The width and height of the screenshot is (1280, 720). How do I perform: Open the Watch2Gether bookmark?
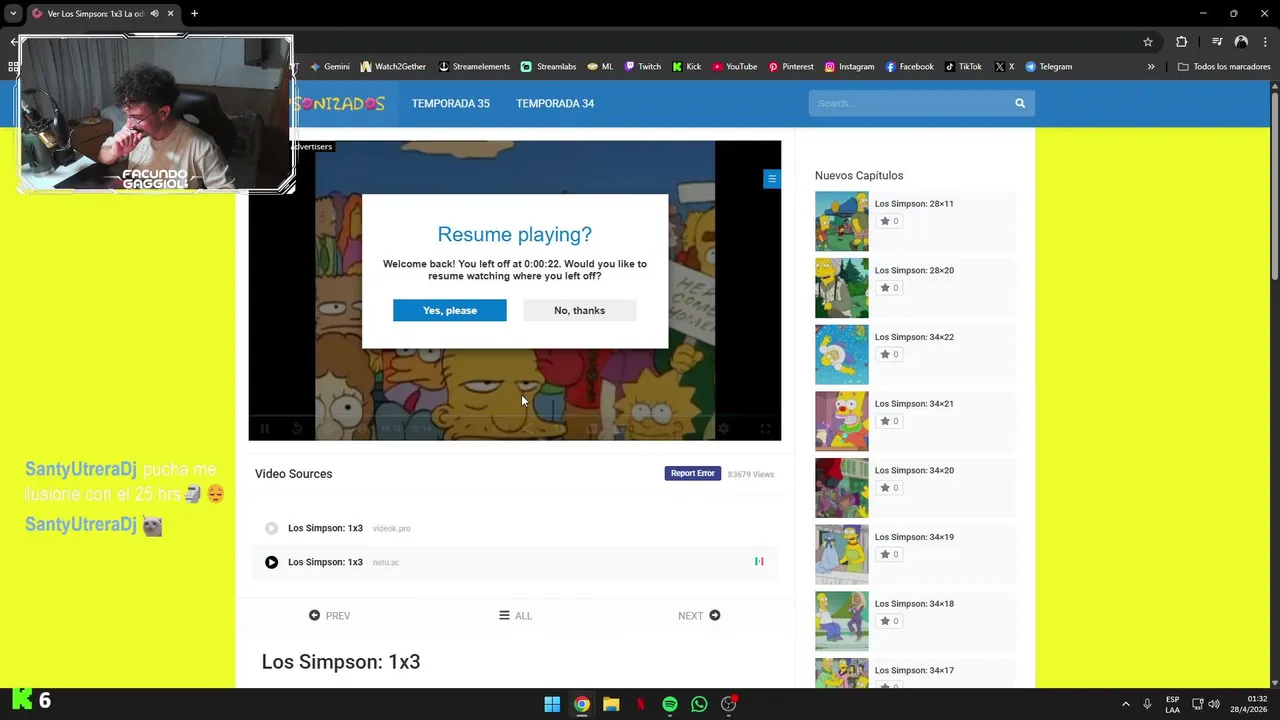click(x=392, y=67)
